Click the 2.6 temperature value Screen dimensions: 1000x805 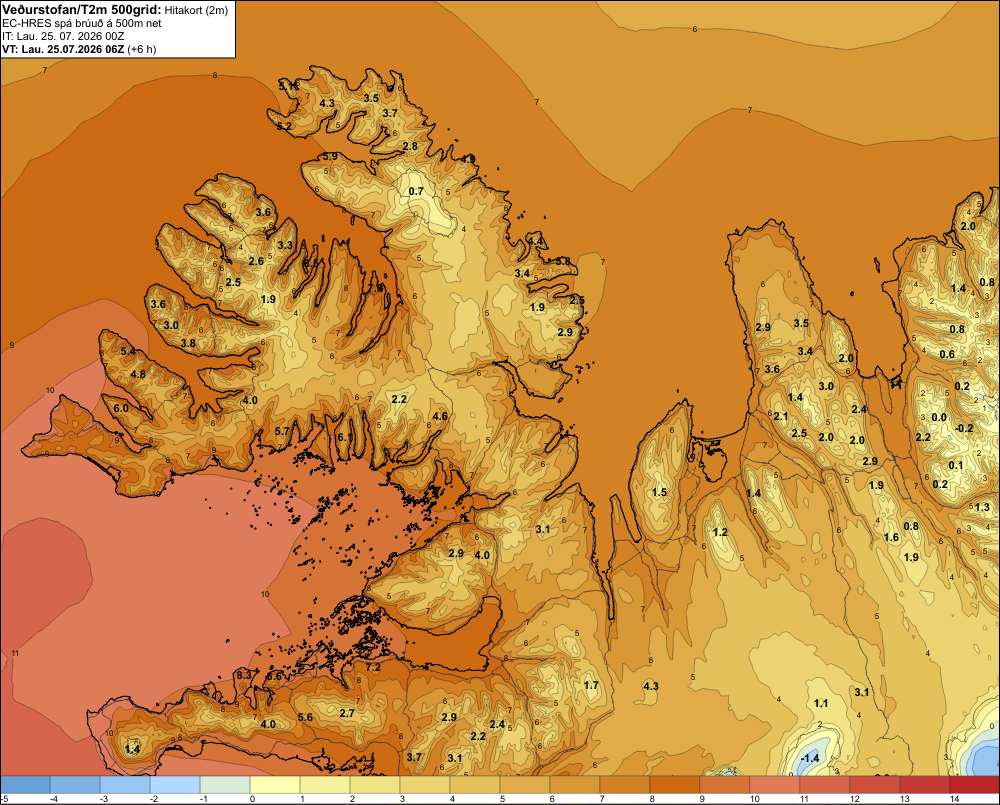coord(256,261)
